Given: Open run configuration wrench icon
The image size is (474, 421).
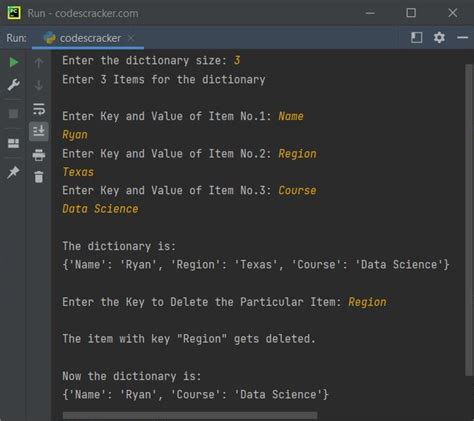Looking at the screenshot, I should (13, 85).
